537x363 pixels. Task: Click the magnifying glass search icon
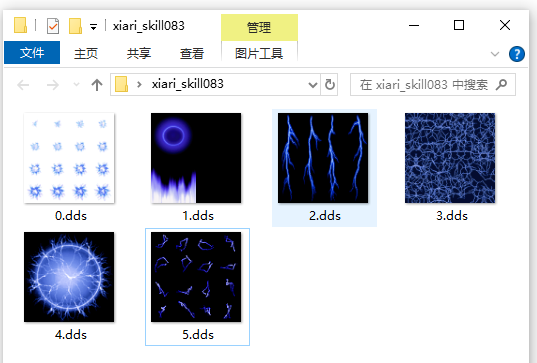point(501,84)
